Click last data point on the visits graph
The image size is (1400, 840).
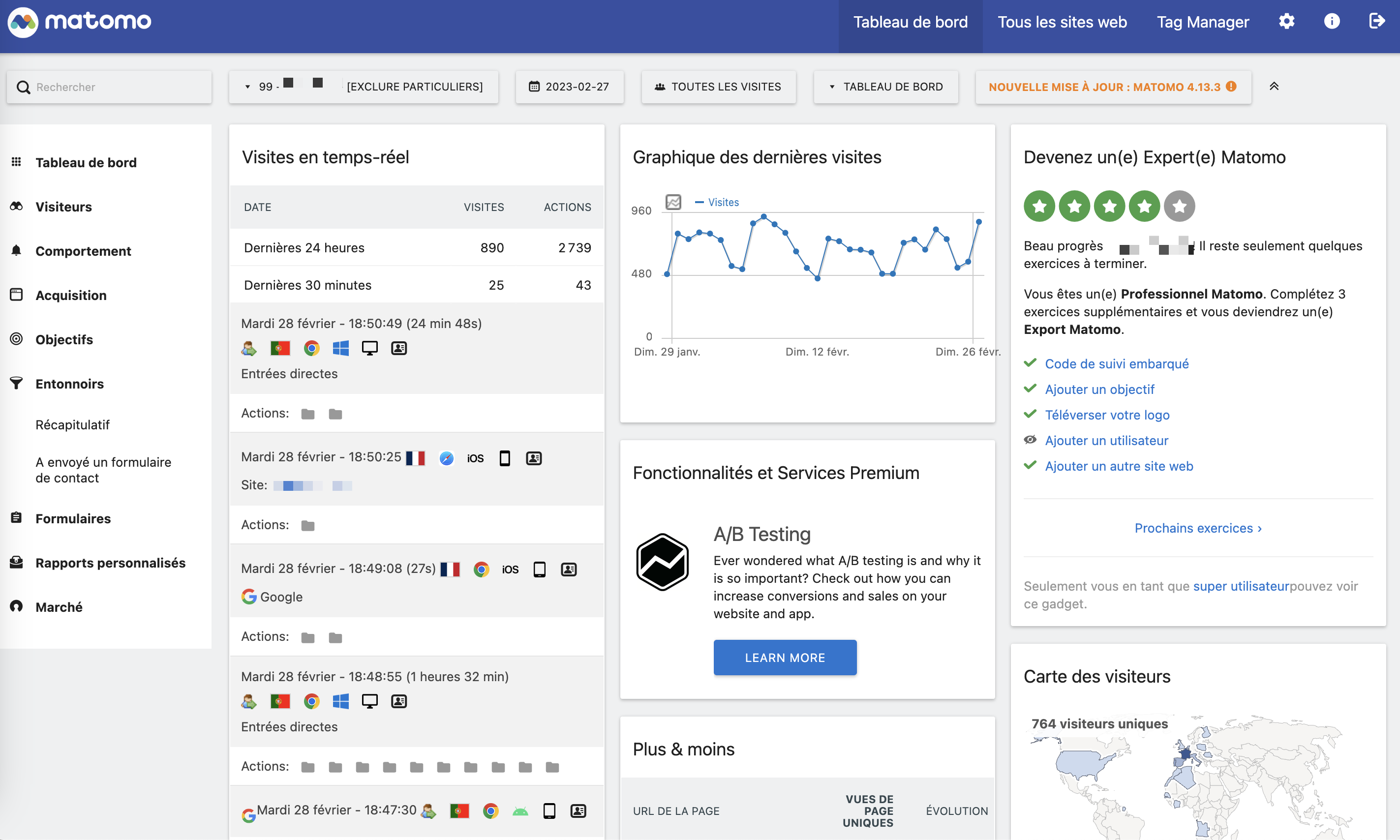978,222
